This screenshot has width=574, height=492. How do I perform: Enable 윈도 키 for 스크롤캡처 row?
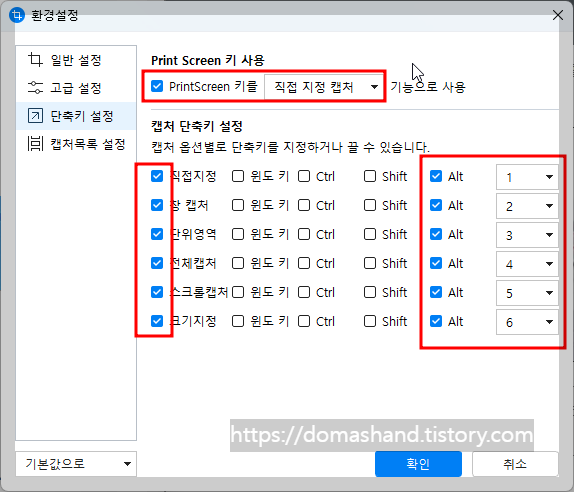click(x=238, y=292)
